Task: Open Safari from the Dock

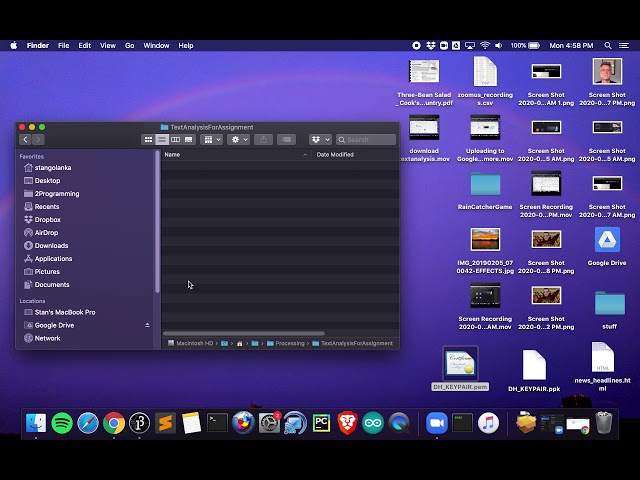Action: pyautogui.click(x=88, y=423)
